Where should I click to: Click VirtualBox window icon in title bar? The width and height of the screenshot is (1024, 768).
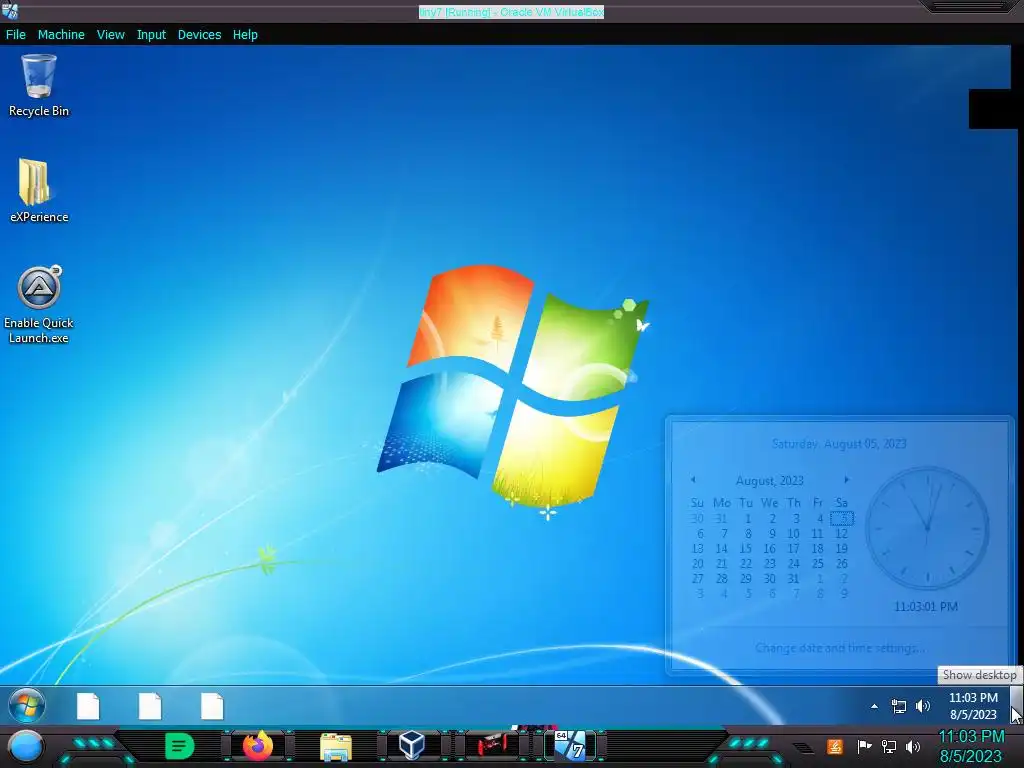(x=10, y=11)
